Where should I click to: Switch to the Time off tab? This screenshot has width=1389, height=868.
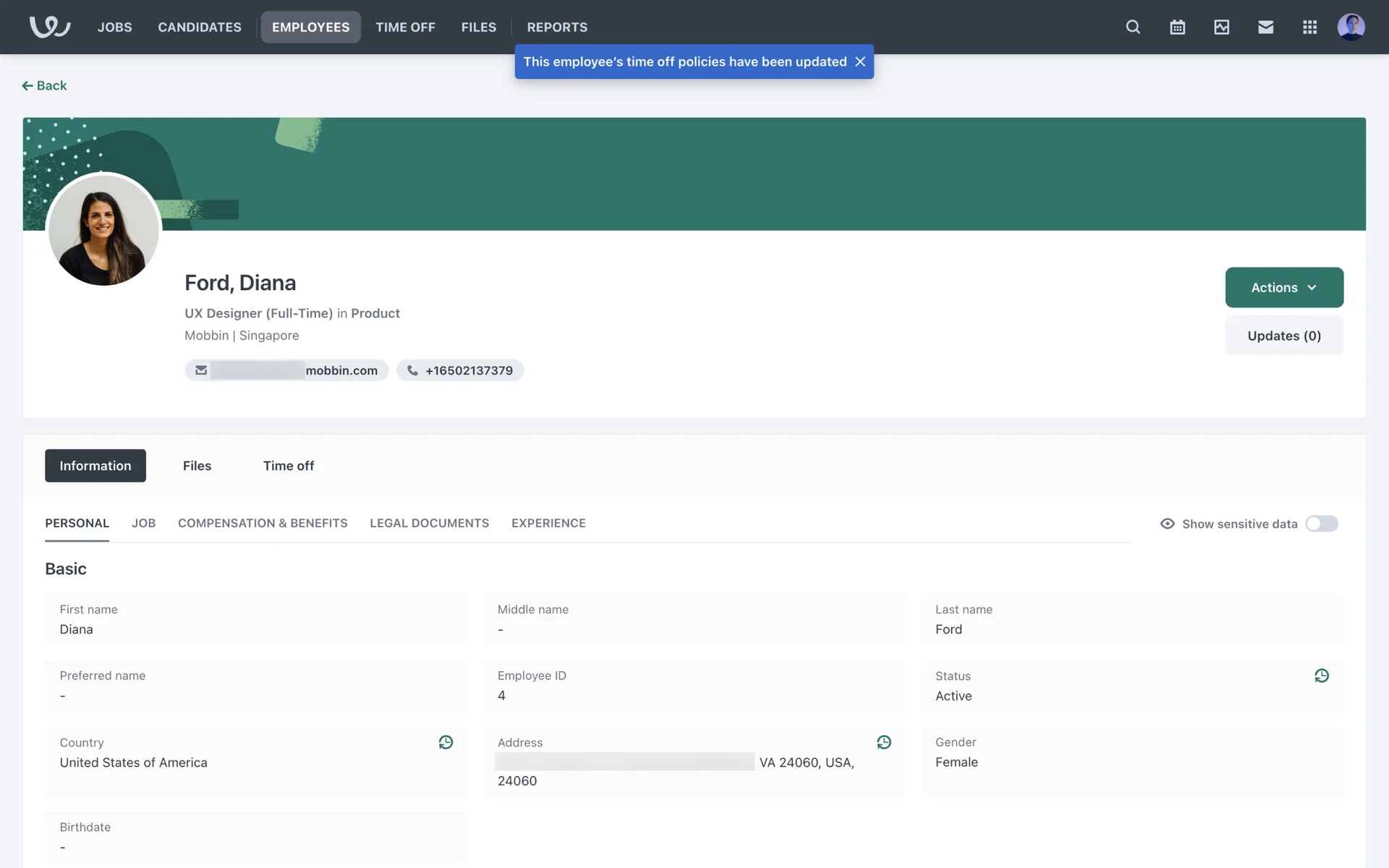coord(288,466)
